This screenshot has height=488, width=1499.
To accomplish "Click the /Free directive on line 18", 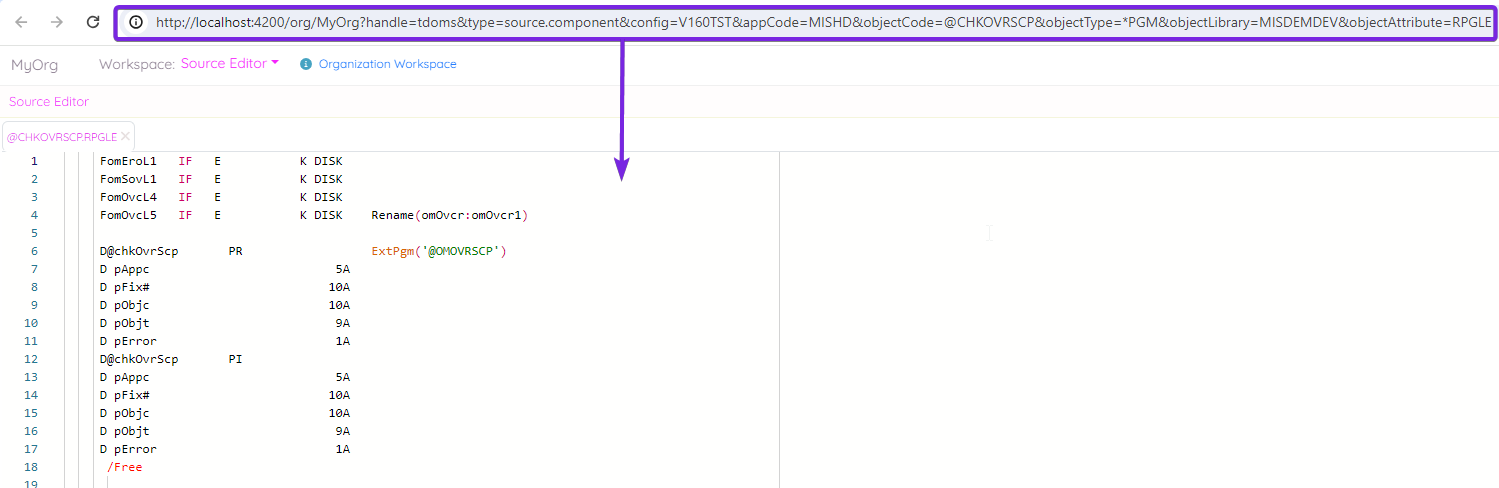I will point(124,467).
